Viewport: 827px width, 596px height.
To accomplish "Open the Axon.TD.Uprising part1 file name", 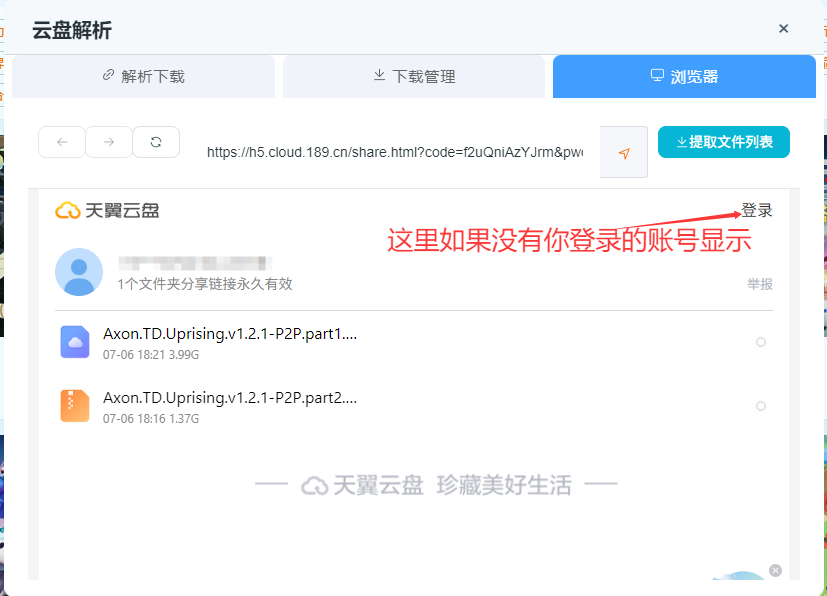I will pos(230,334).
